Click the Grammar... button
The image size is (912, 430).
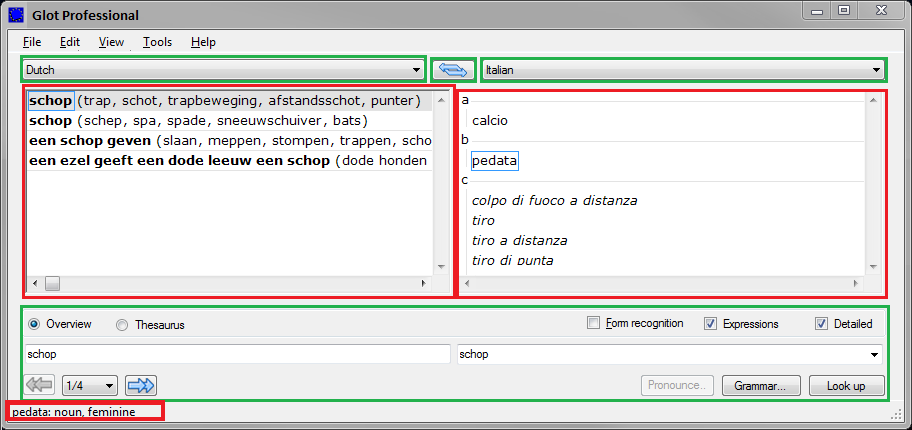760,385
